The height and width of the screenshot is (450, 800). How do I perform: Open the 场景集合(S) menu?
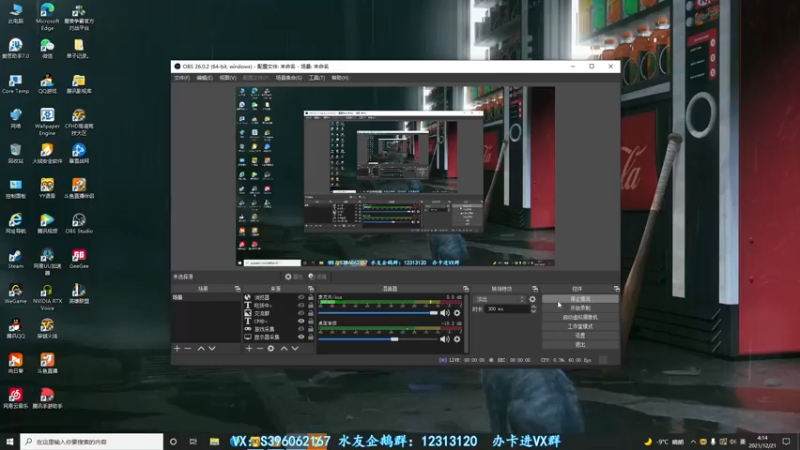[x=289, y=78]
